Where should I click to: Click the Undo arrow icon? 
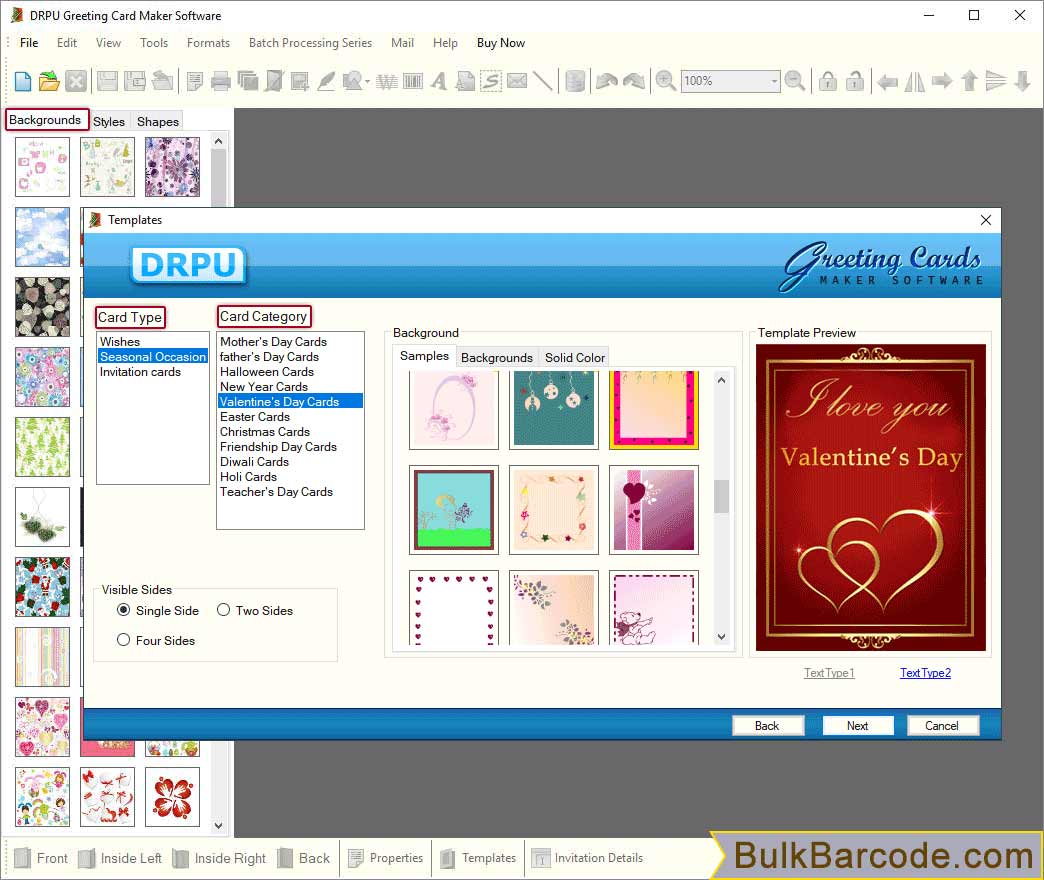click(607, 81)
